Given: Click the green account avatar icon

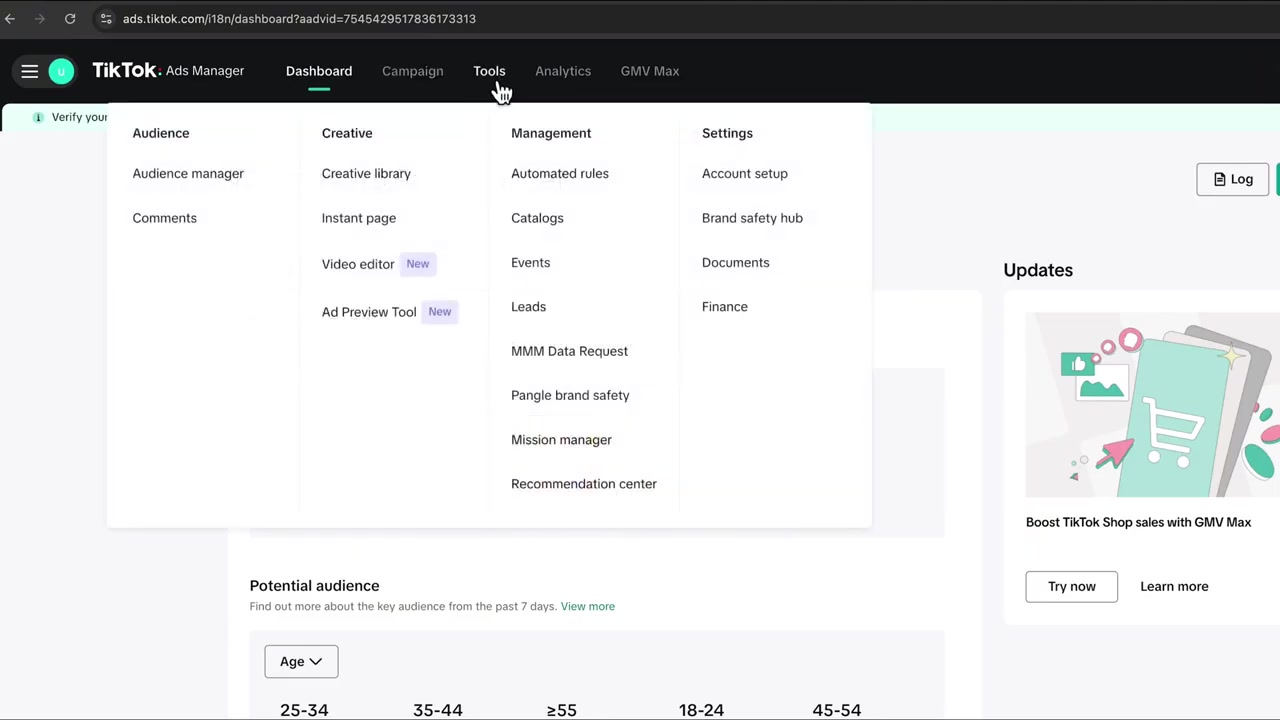Looking at the screenshot, I should [x=61, y=71].
